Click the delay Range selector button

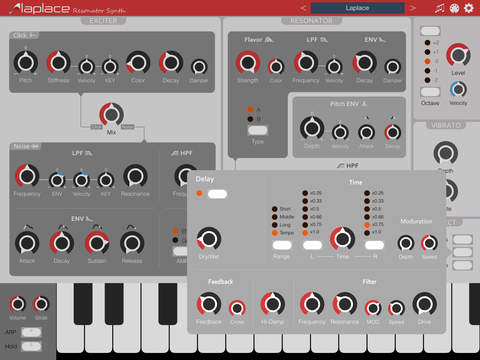pos(282,245)
